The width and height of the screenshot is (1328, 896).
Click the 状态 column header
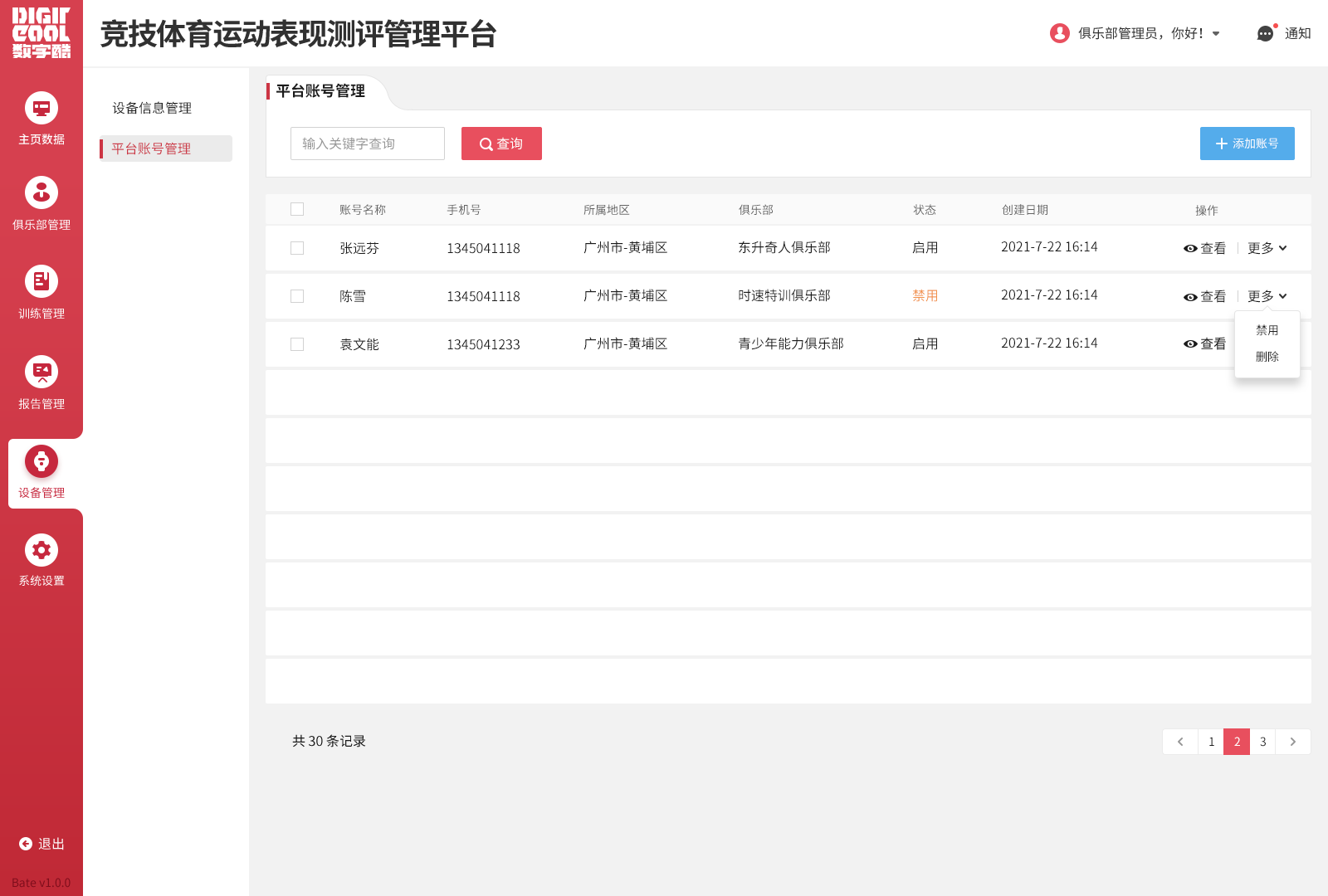925,210
